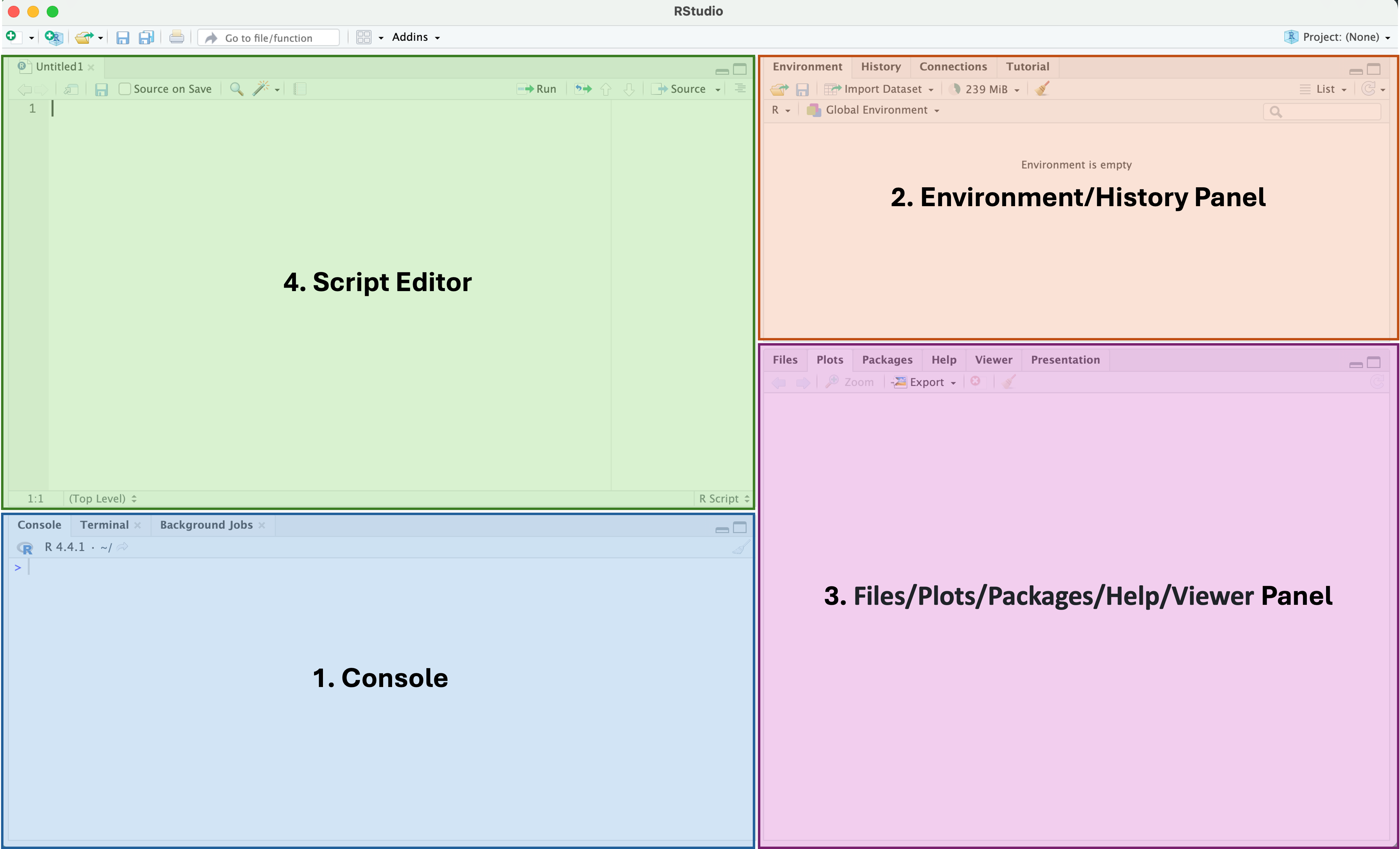The width and height of the screenshot is (1400, 849).
Task: Open the Connections tab
Action: pyautogui.click(x=953, y=66)
